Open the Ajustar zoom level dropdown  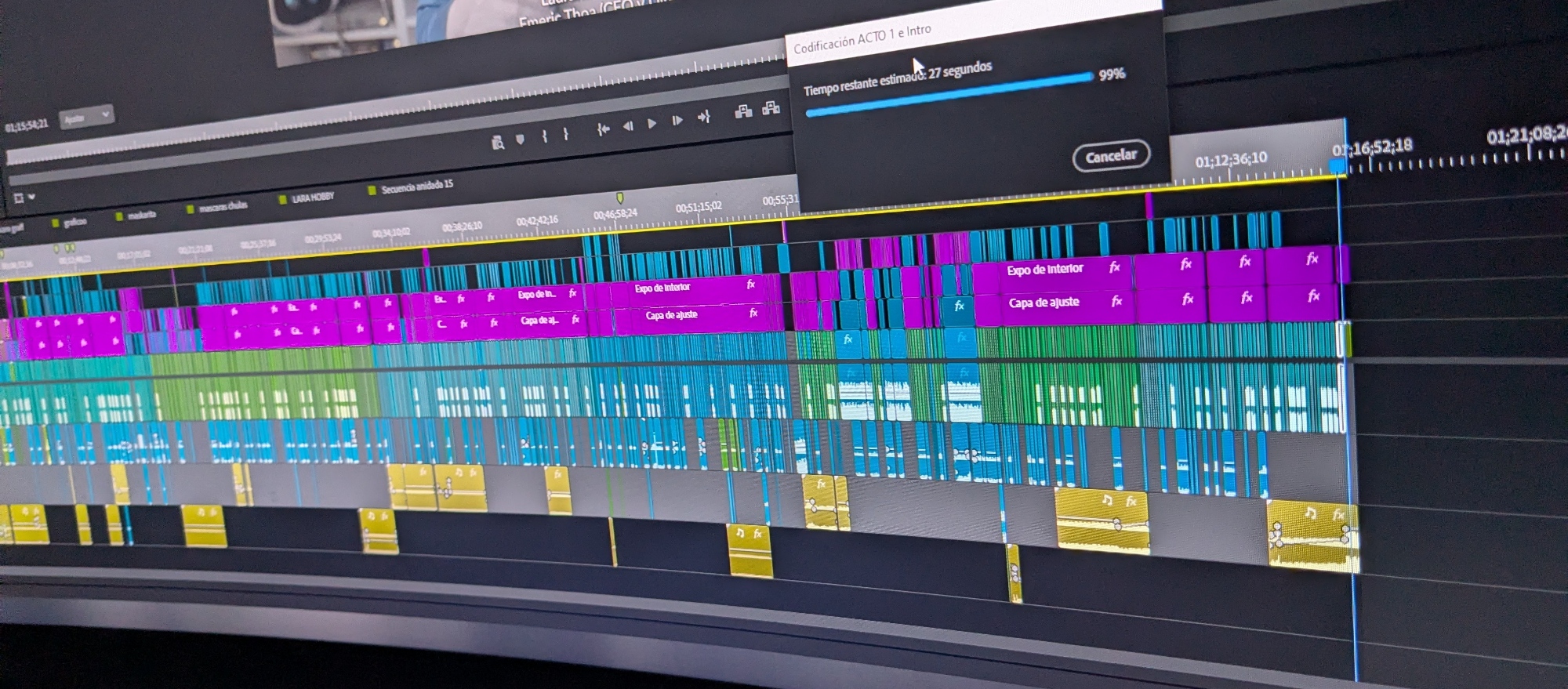pos(86,118)
